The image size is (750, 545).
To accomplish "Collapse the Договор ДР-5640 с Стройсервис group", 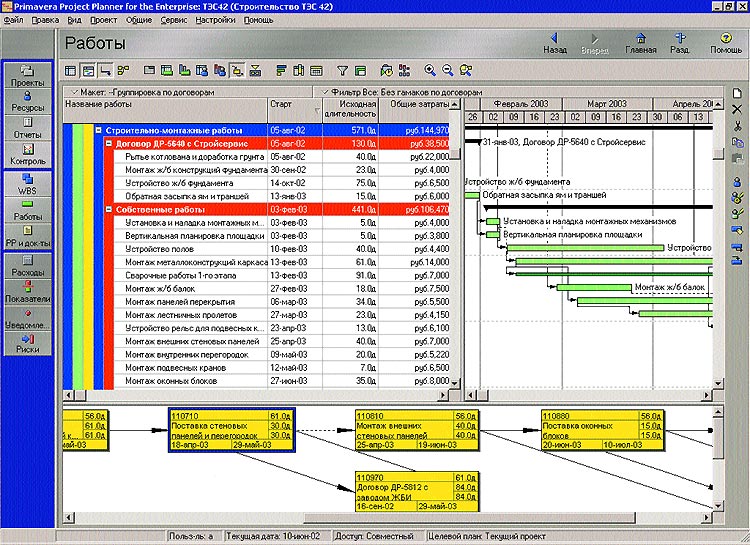I will (x=109, y=144).
